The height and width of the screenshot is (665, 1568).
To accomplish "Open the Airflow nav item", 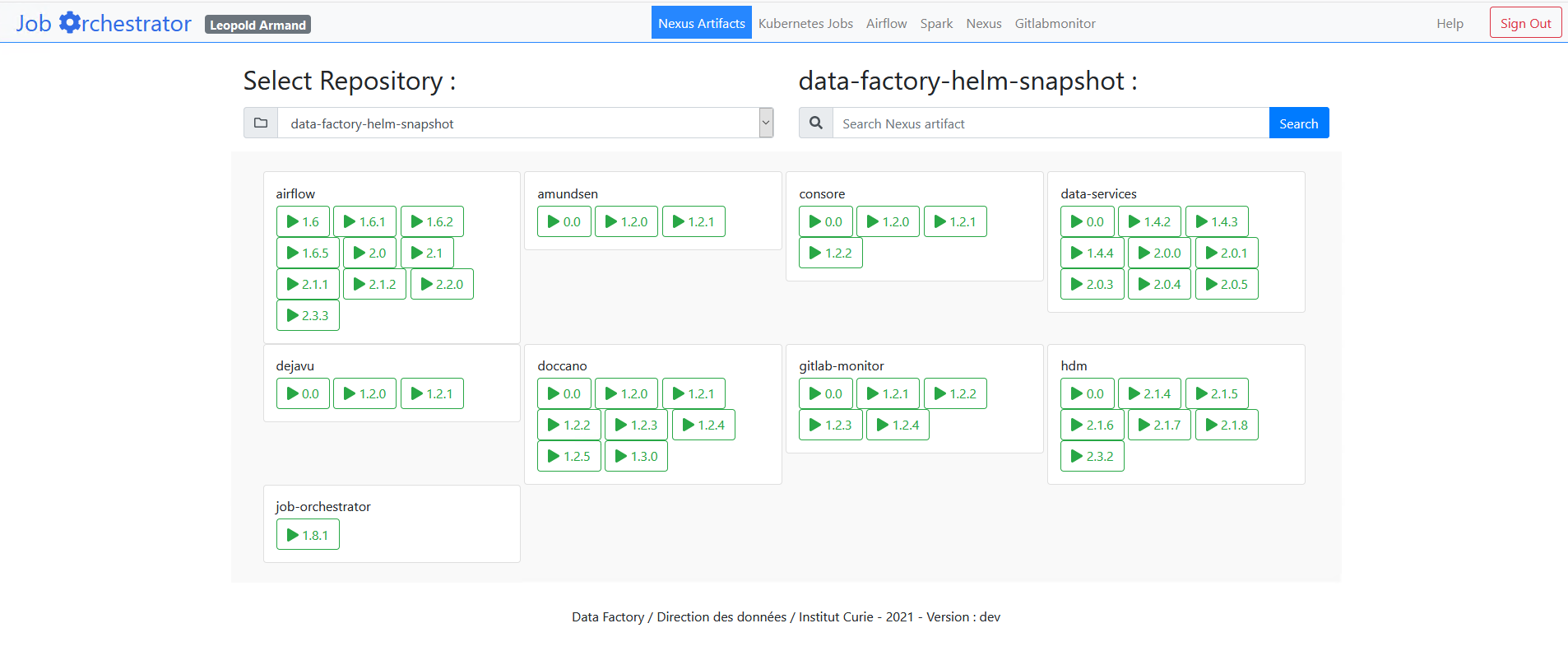I will 886,23.
